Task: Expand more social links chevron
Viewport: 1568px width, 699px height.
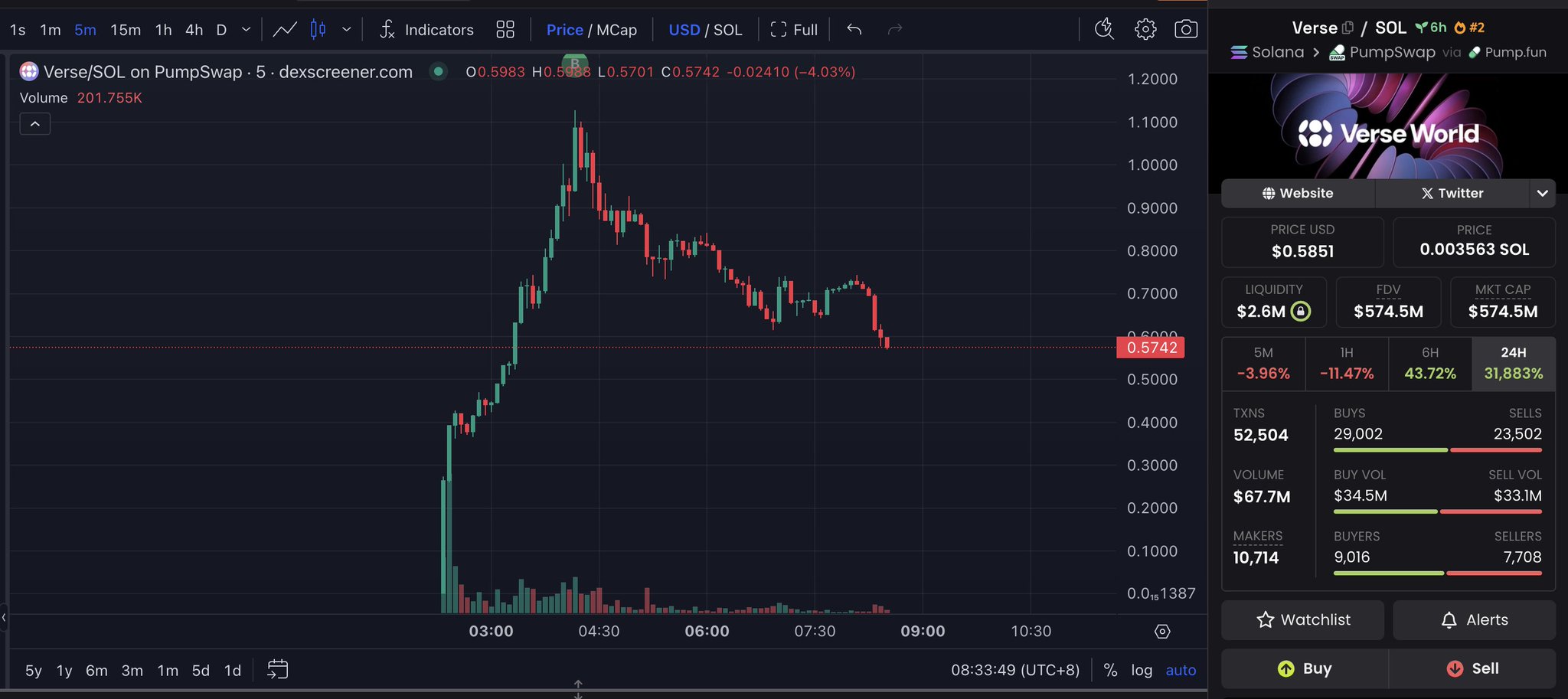Action: pyautogui.click(x=1543, y=194)
